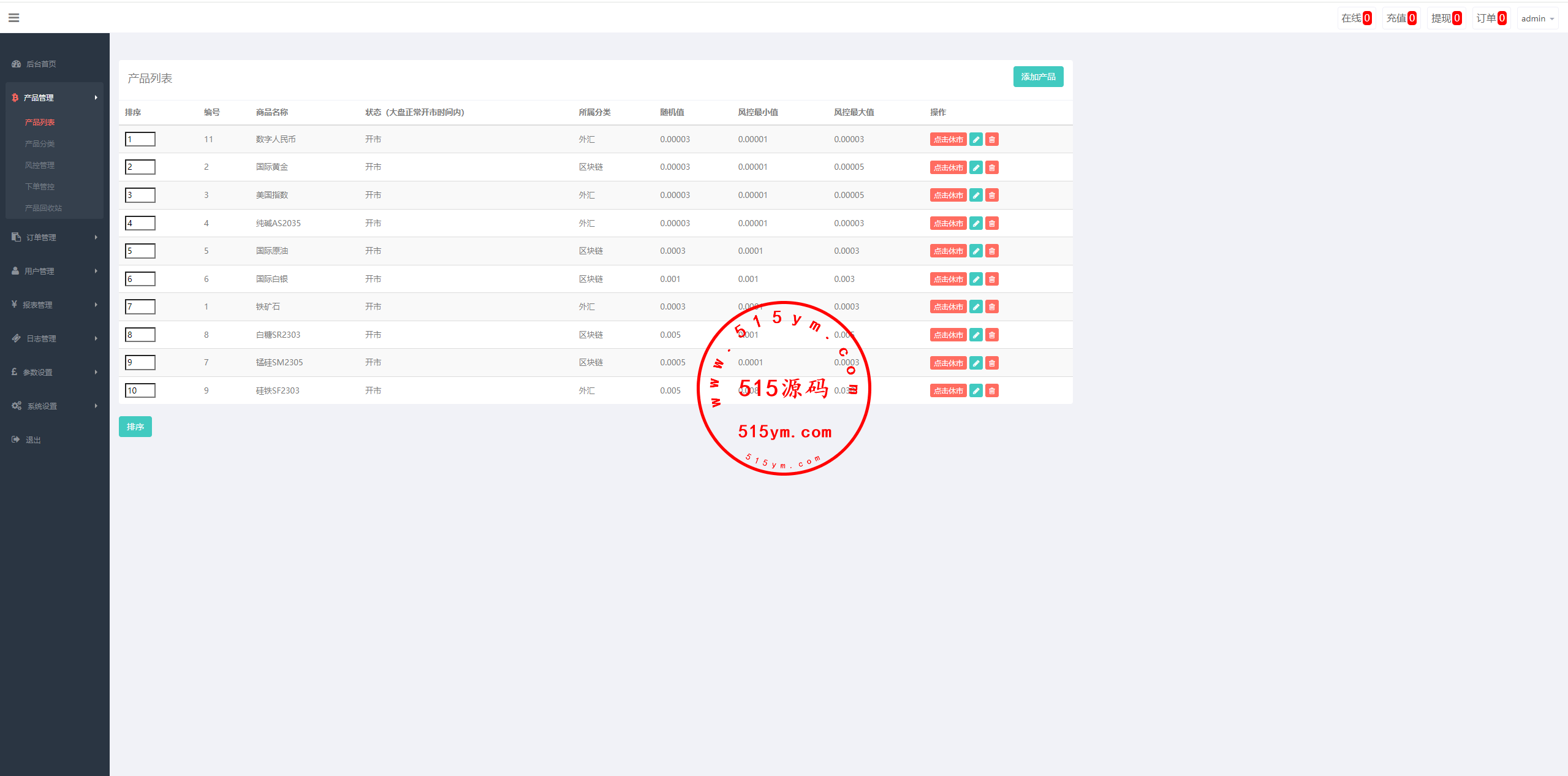This screenshot has width=1568, height=776.
Task: Edit the 铁矿石 product row
Action: pyautogui.click(x=976, y=307)
